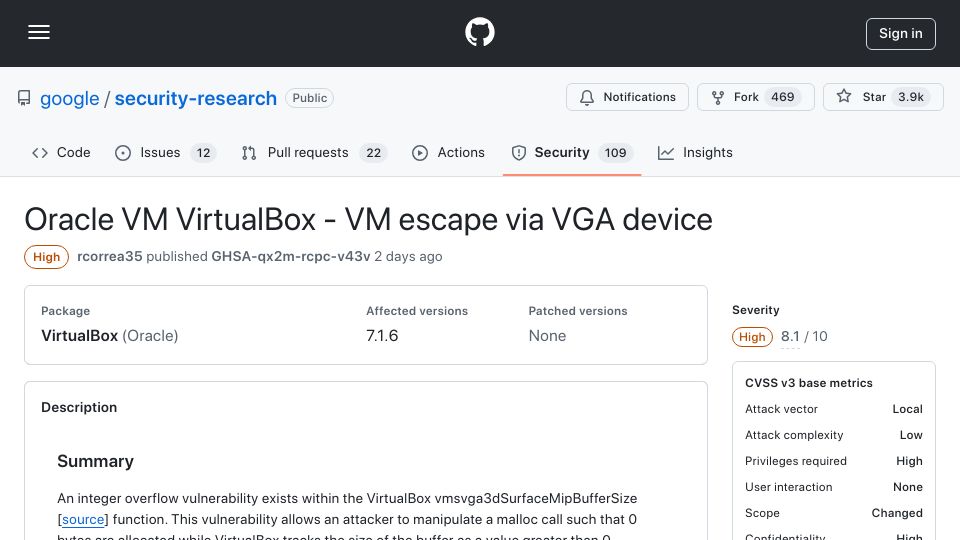Click the advisory title heading text
This screenshot has height=540, width=960.
[369, 219]
